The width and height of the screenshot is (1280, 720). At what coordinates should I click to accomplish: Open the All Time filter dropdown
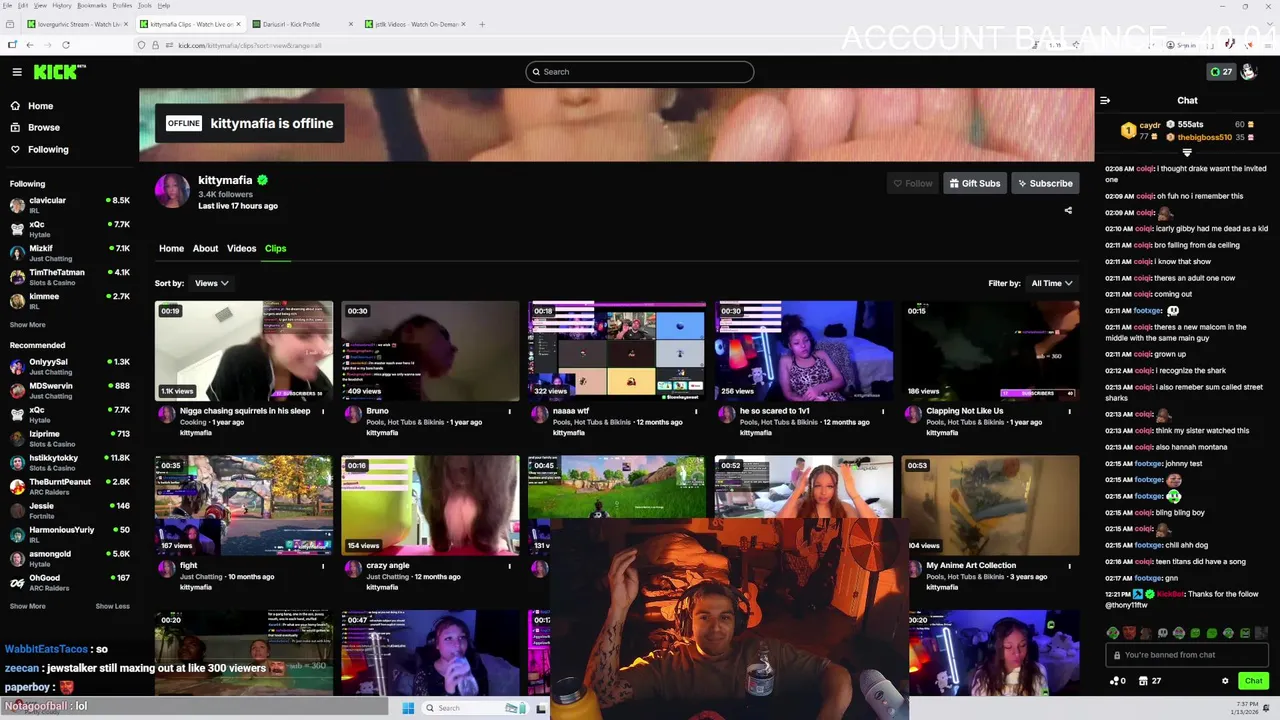coord(1052,283)
